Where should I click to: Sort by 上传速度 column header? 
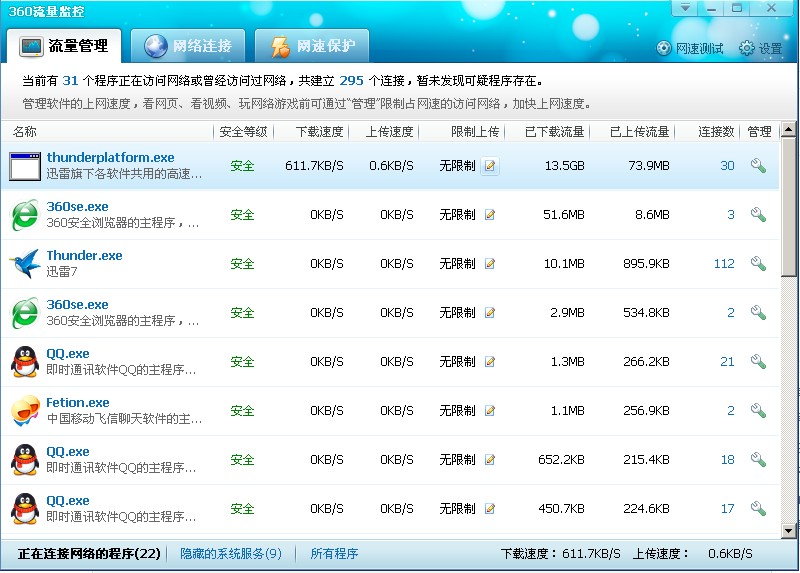coord(389,132)
